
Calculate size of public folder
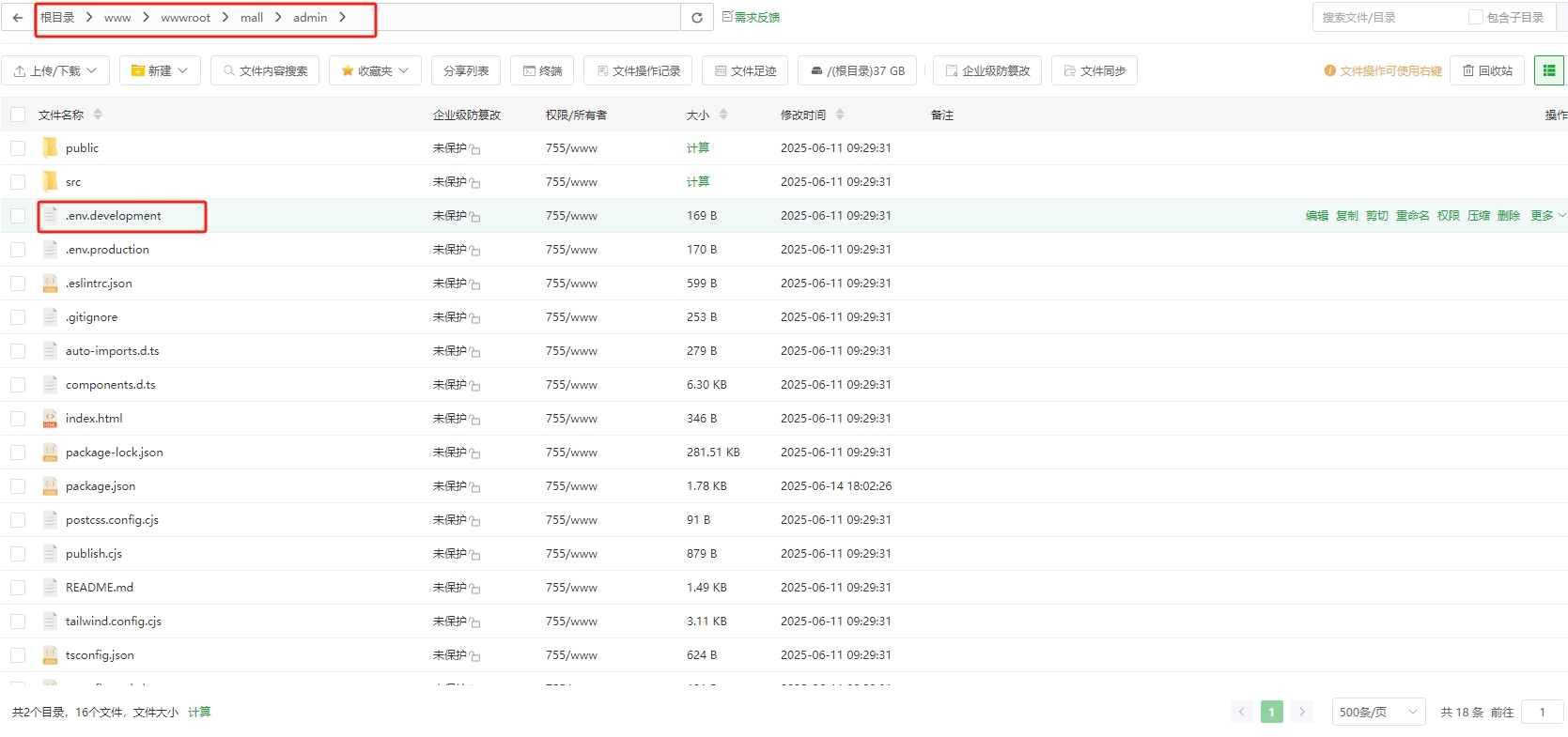tap(698, 148)
